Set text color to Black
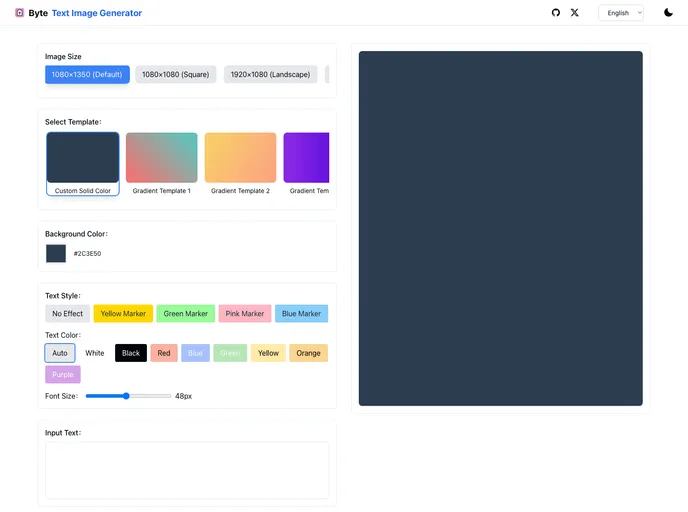Image resolution: width=688 pixels, height=512 pixels. coord(131,353)
